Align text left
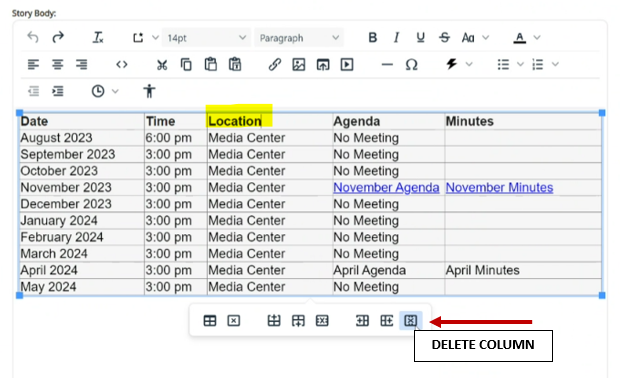The height and width of the screenshot is (378, 626). (x=33, y=64)
